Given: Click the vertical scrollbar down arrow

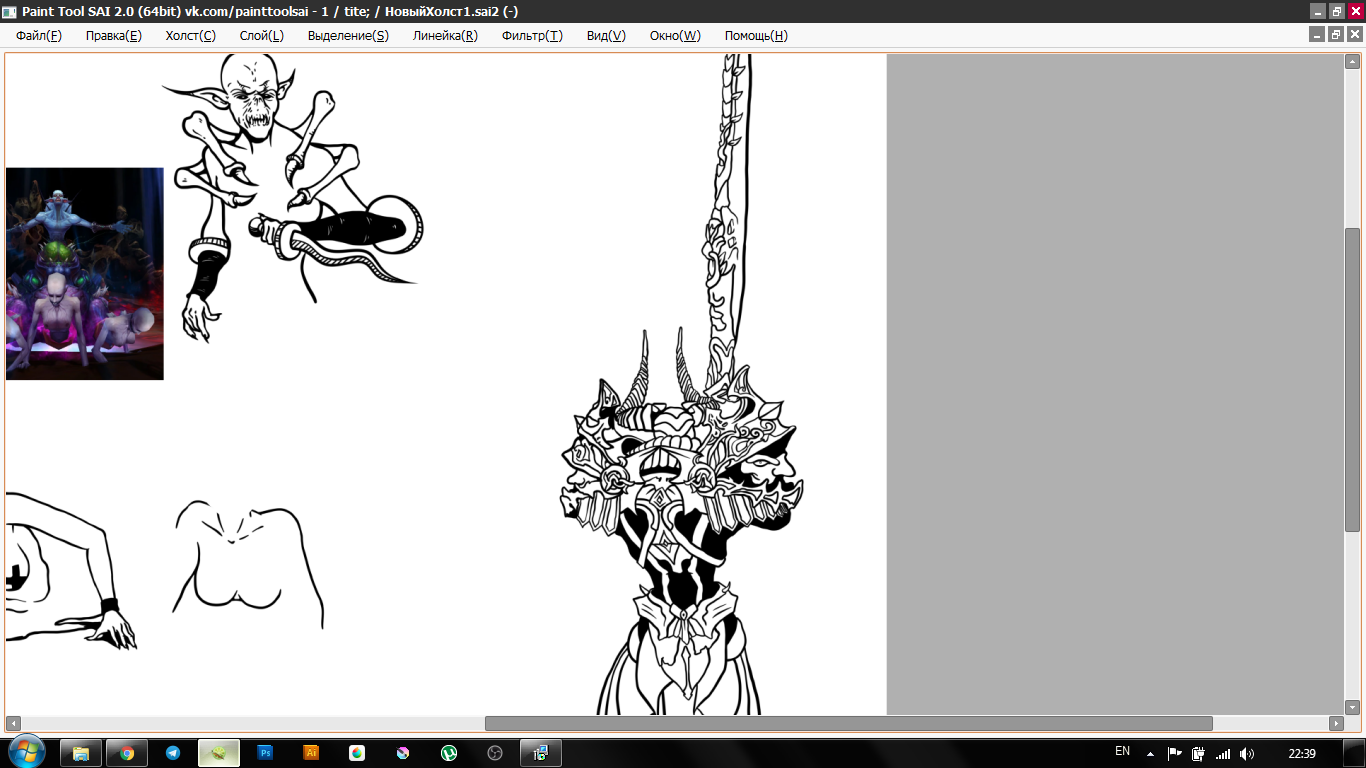Looking at the screenshot, I should coord(1352,706).
